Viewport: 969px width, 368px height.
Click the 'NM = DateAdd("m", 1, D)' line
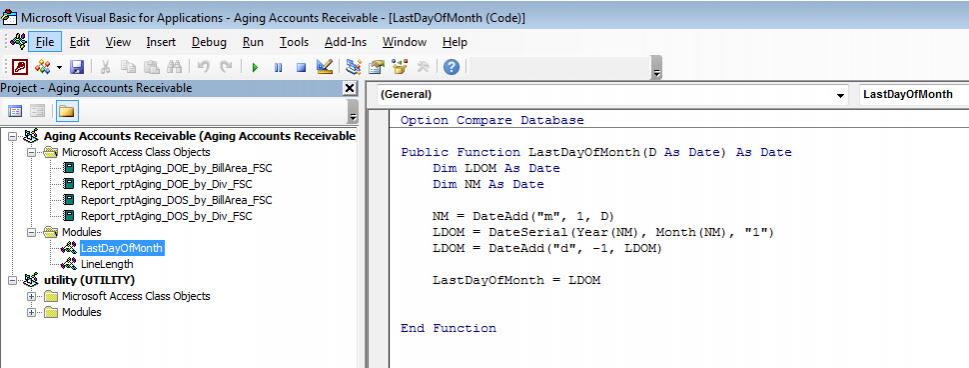coord(523,216)
